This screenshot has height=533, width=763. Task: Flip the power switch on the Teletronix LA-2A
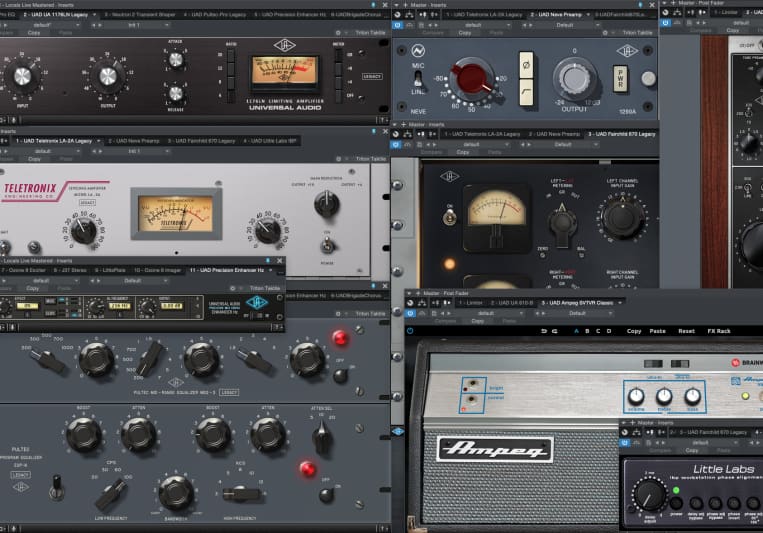[x=327, y=245]
